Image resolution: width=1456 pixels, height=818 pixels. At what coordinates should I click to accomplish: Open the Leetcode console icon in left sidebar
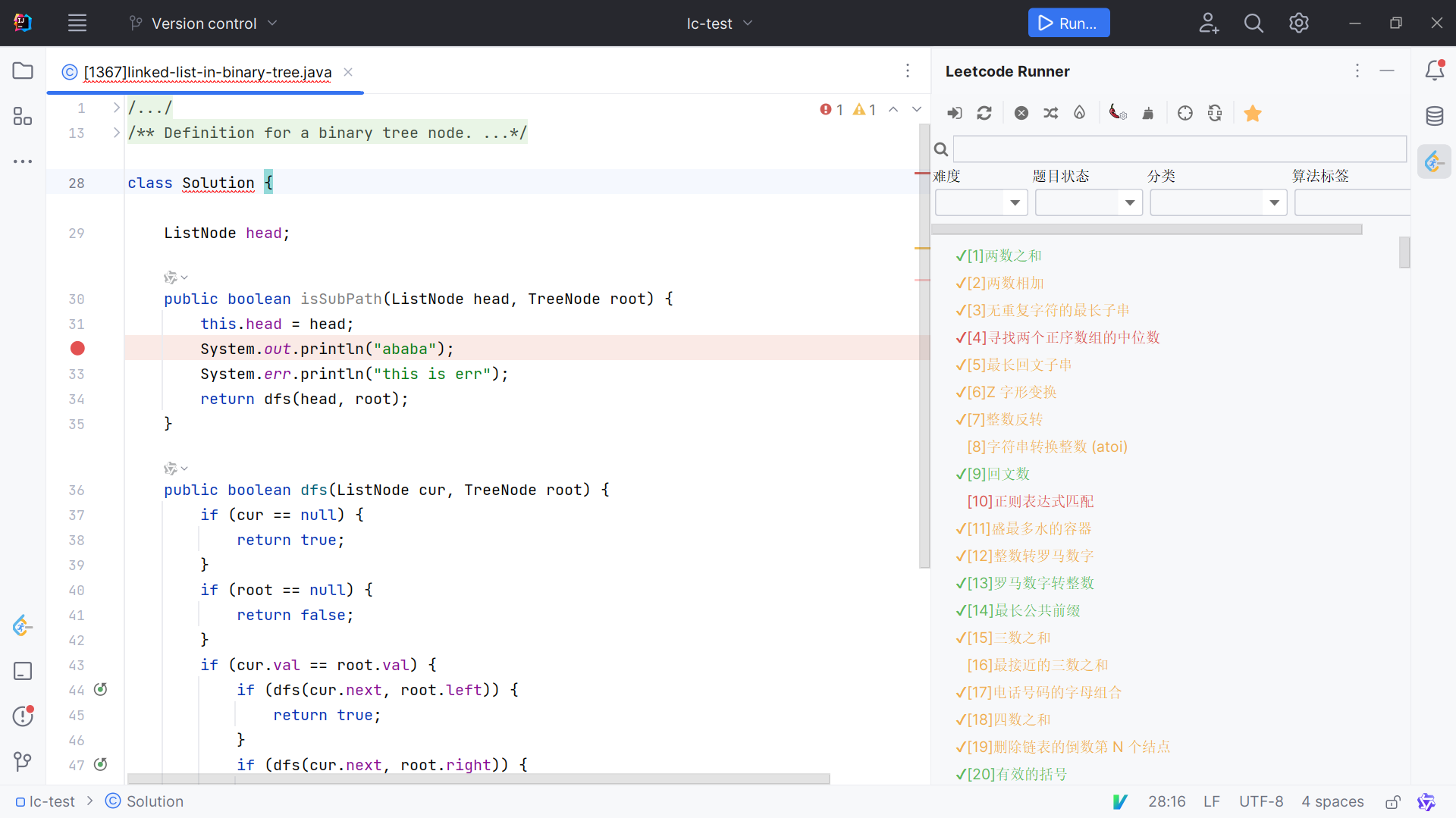23,626
